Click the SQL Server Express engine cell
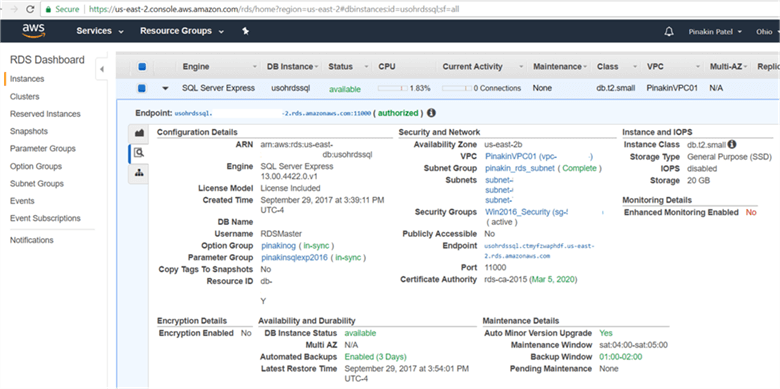 [218, 88]
